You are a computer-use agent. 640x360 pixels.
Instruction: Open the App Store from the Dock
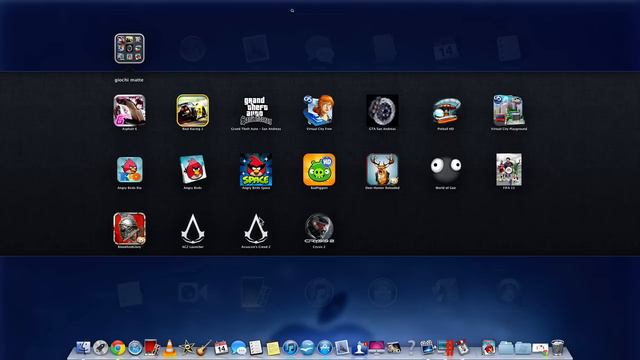click(325, 348)
